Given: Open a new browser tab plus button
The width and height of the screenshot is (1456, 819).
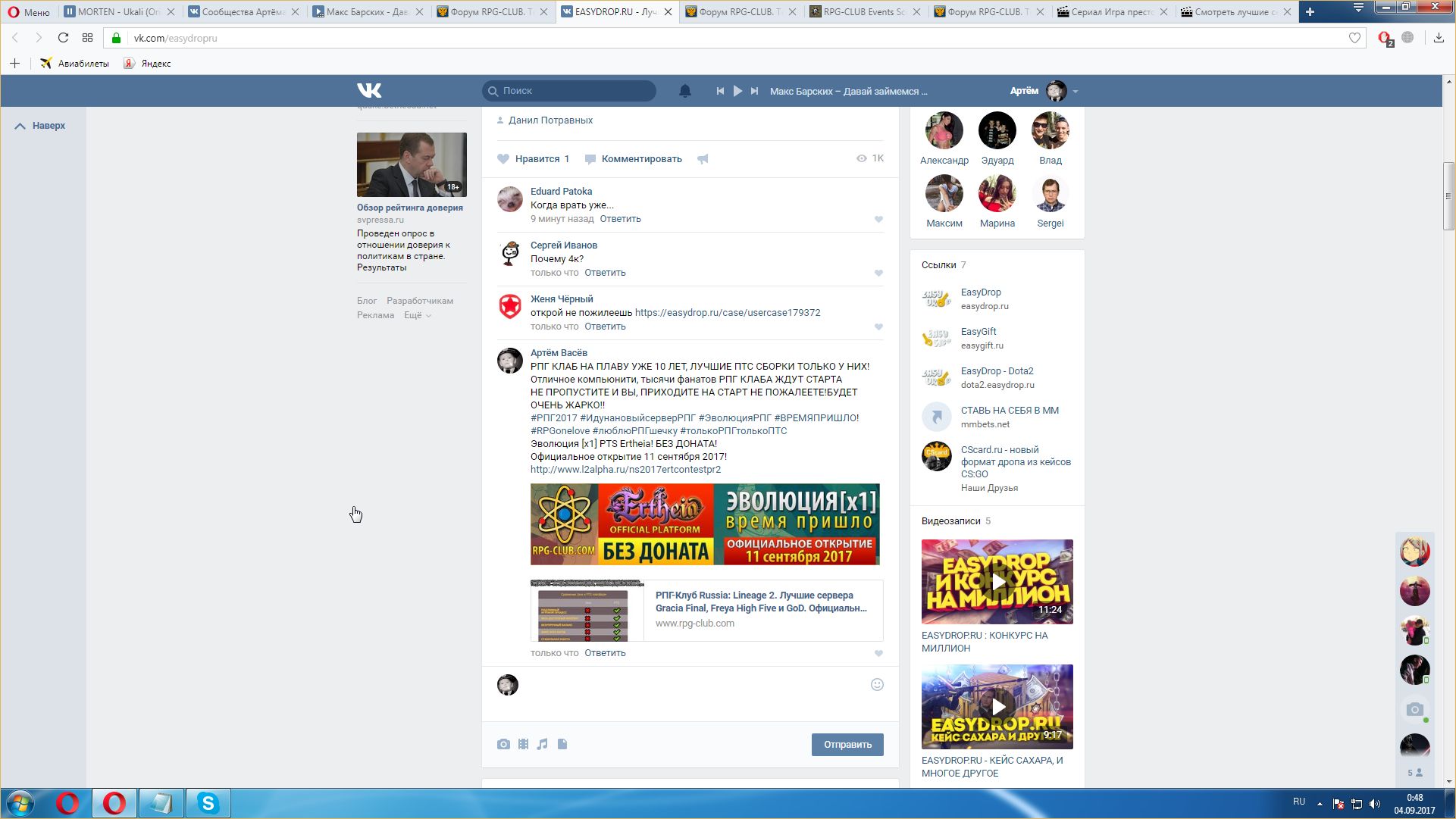Looking at the screenshot, I should [1310, 11].
